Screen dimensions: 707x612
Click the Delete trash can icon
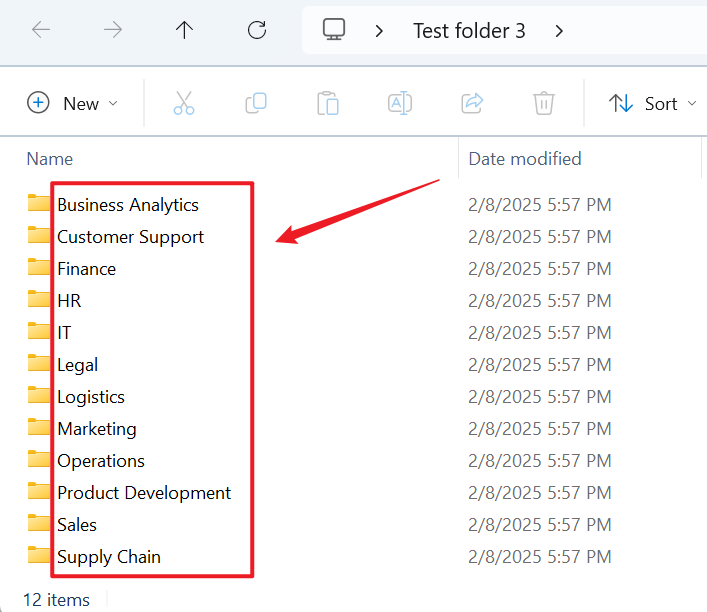(x=544, y=103)
